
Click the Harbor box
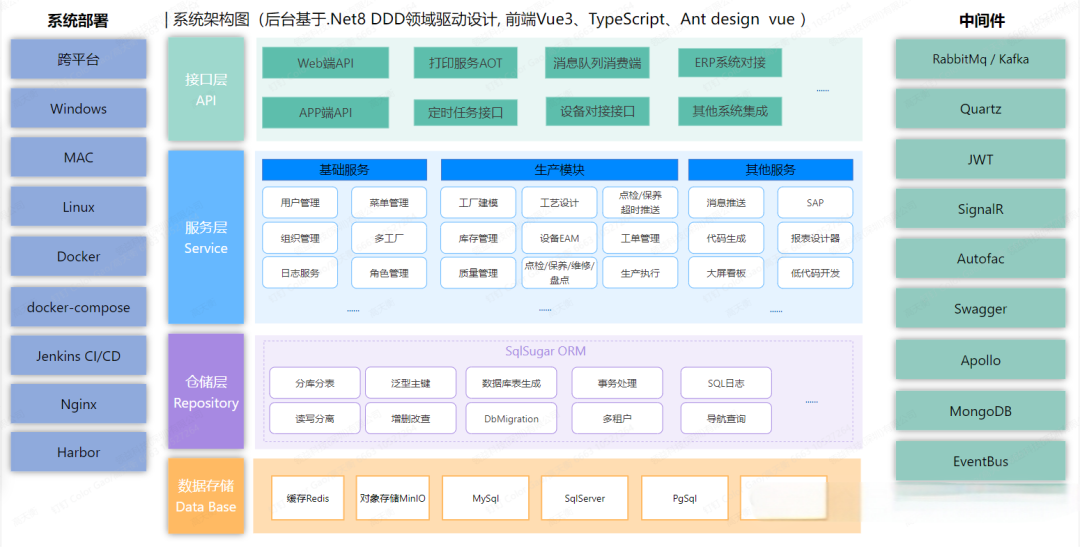point(78,452)
